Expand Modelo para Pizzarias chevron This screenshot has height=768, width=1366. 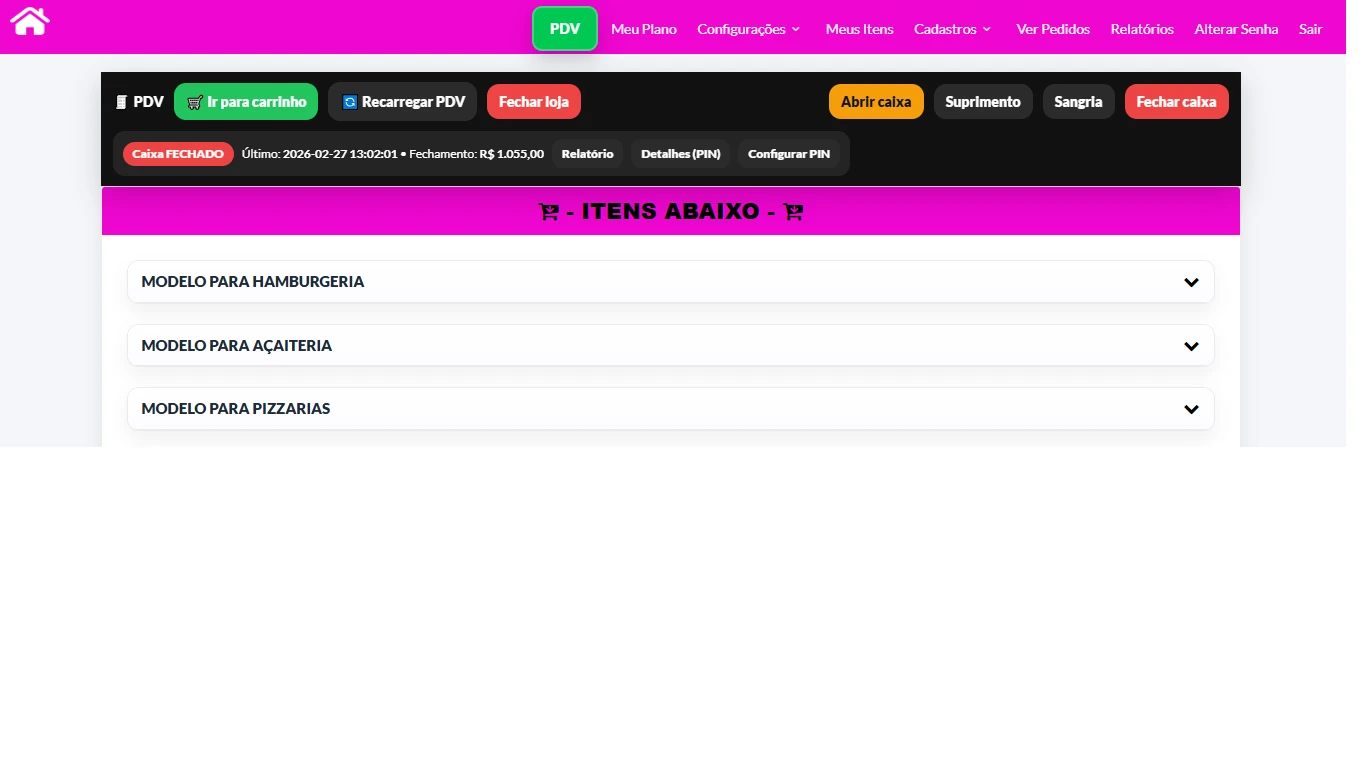pos(1191,409)
